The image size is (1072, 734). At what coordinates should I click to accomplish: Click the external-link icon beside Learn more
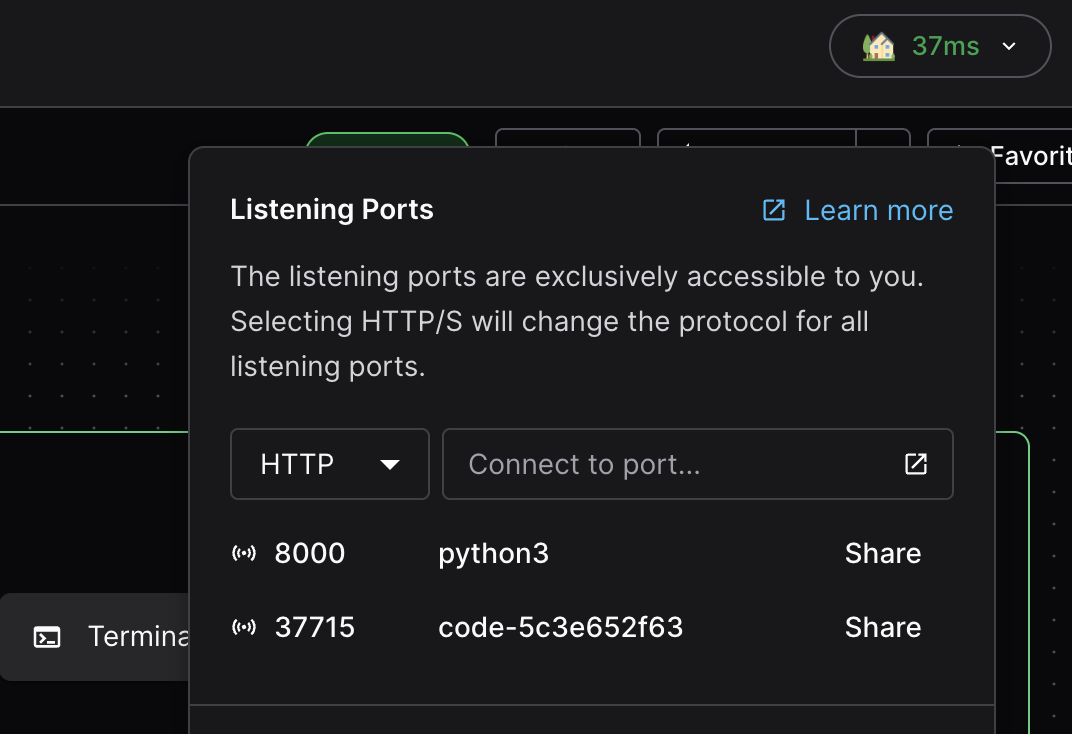pyautogui.click(x=773, y=210)
